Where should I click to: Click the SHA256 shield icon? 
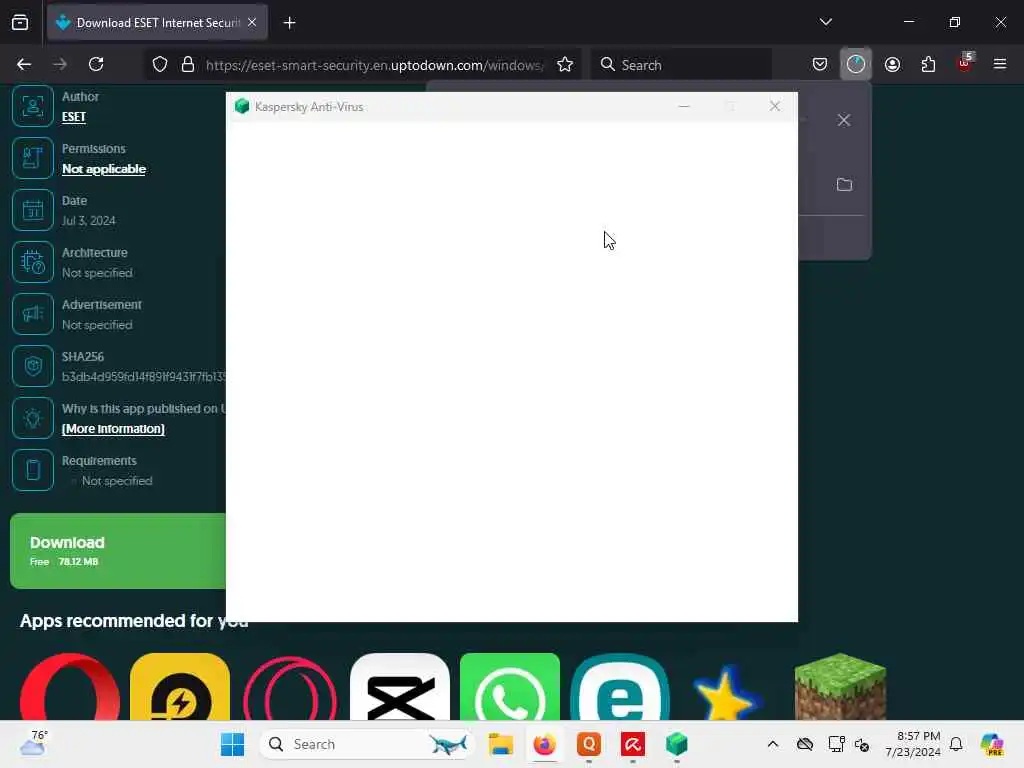coord(33,366)
